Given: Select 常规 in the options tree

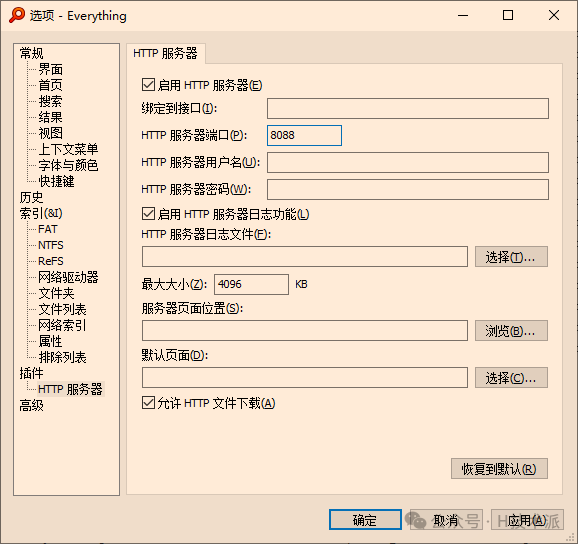Looking at the screenshot, I should click(31, 53).
